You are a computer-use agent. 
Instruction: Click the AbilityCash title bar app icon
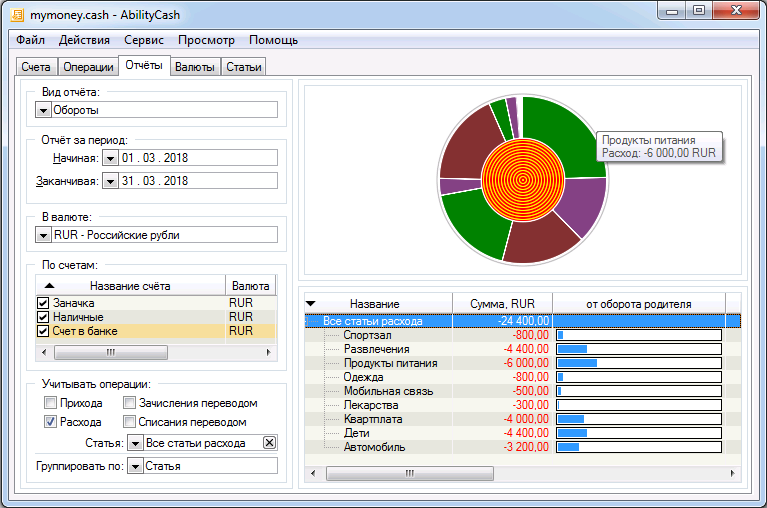coord(17,15)
